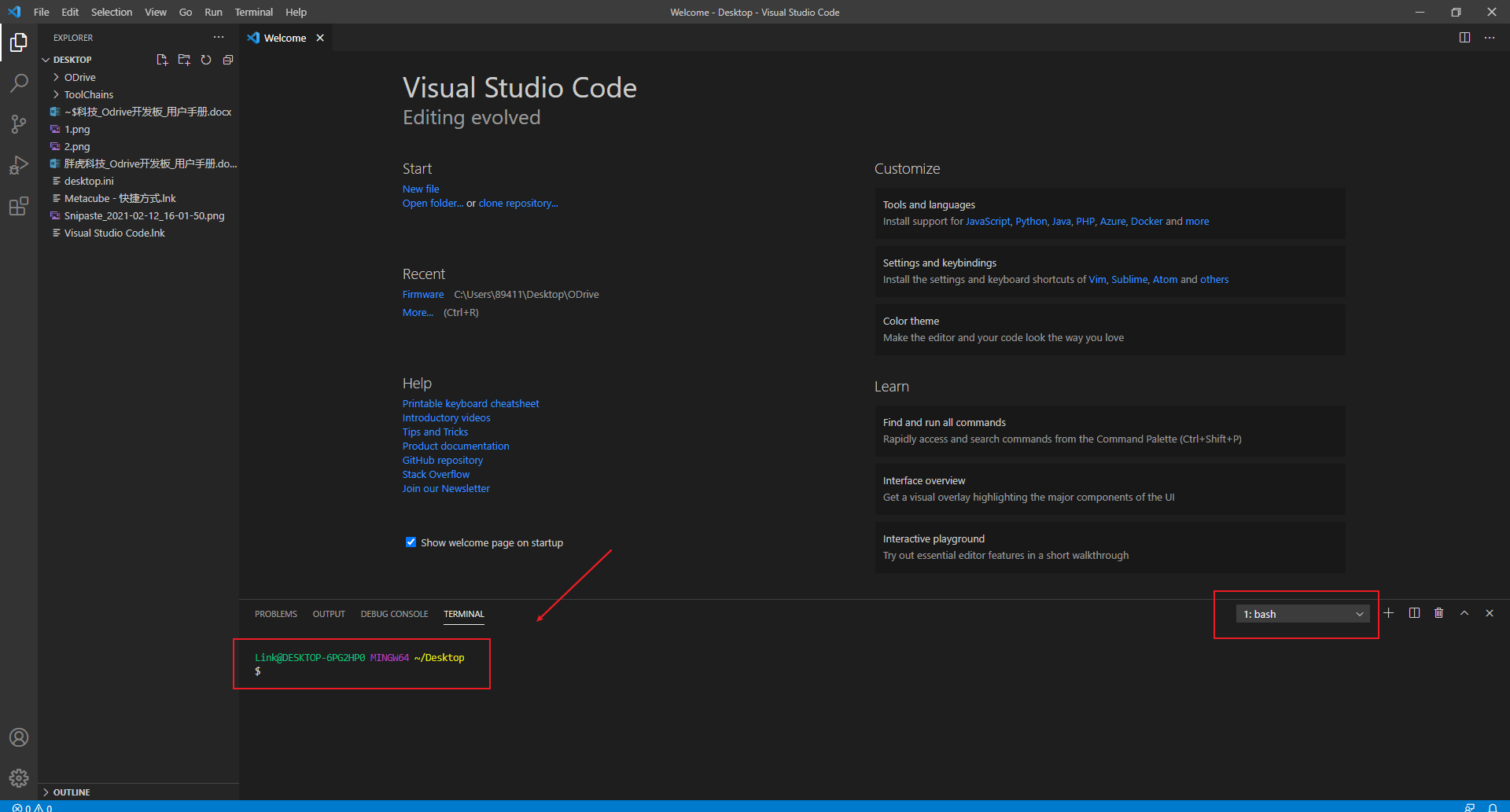This screenshot has width=1510, height=812.
Task: Open the Terminal menu
Action: click(x=254, y=12)
